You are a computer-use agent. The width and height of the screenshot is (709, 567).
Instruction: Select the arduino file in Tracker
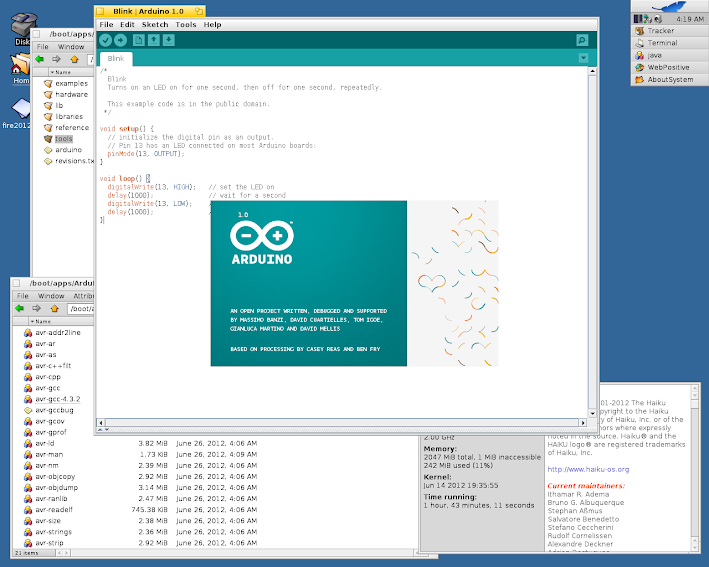click(63, 150)
